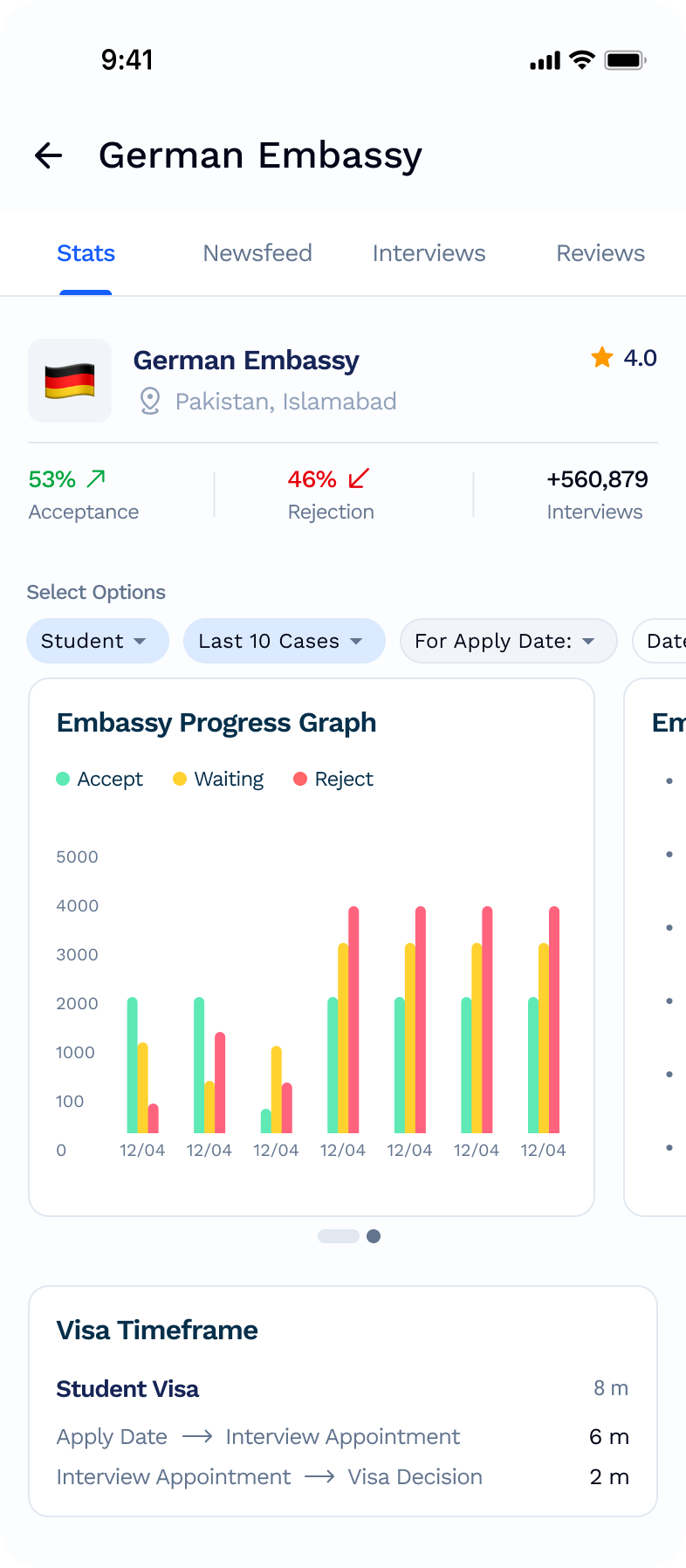Open the Reviews tab
This screenshot has width=686, height=1568.
tap(600, 253)
